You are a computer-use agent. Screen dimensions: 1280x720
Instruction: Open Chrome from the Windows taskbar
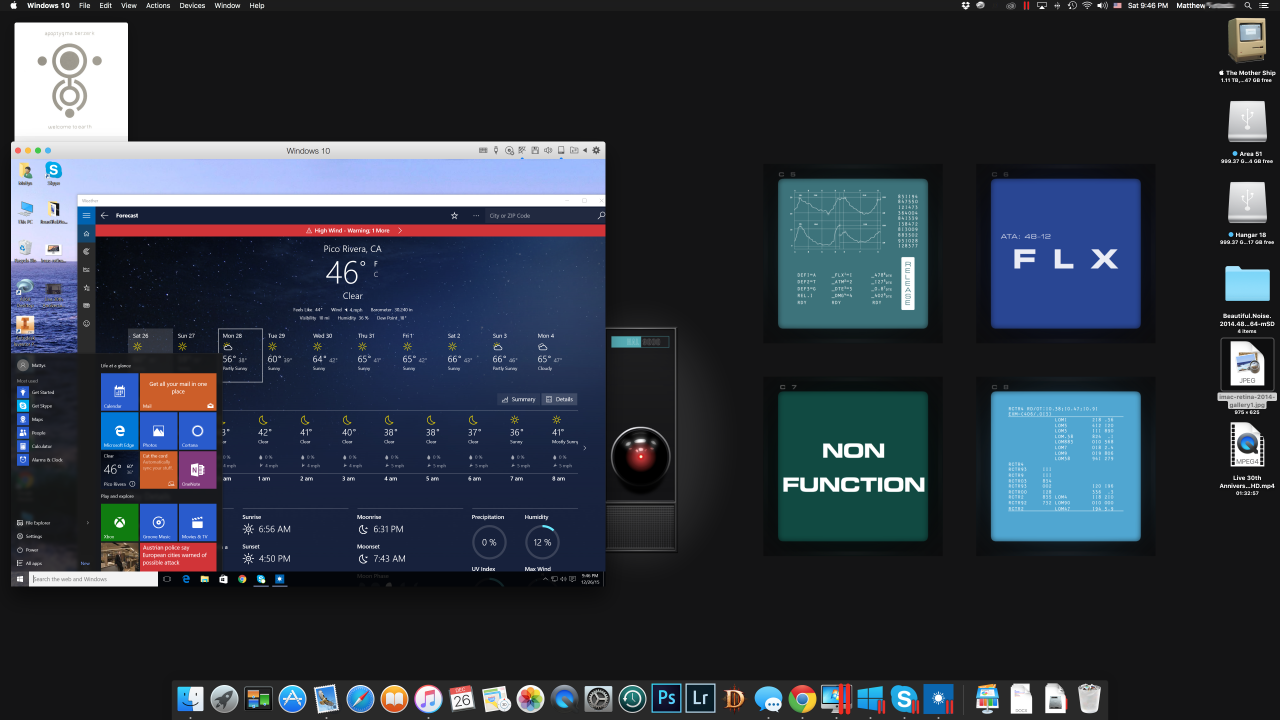(x=242, y=579)
